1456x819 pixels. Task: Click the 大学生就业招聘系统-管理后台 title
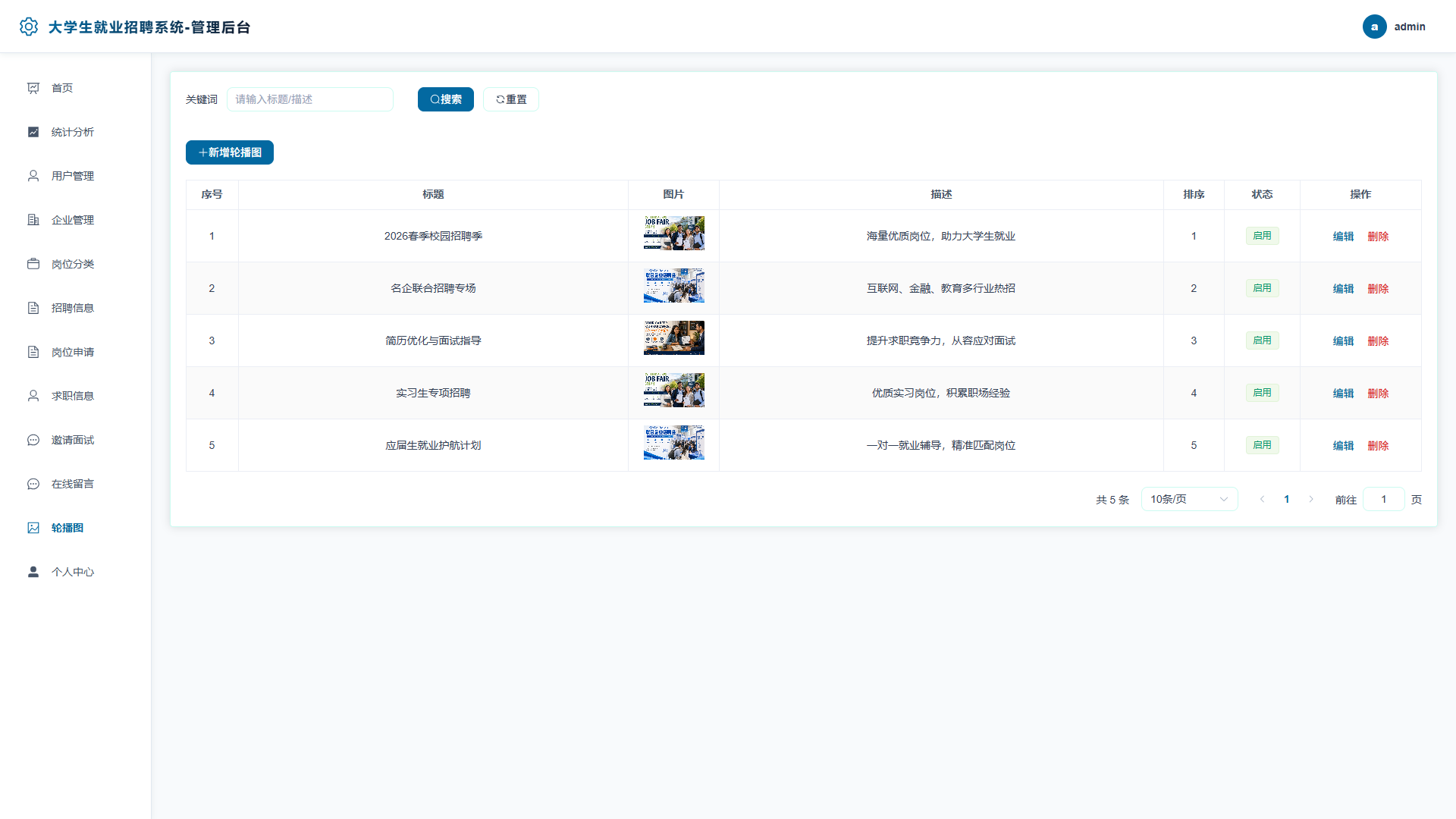coord(149,27)
